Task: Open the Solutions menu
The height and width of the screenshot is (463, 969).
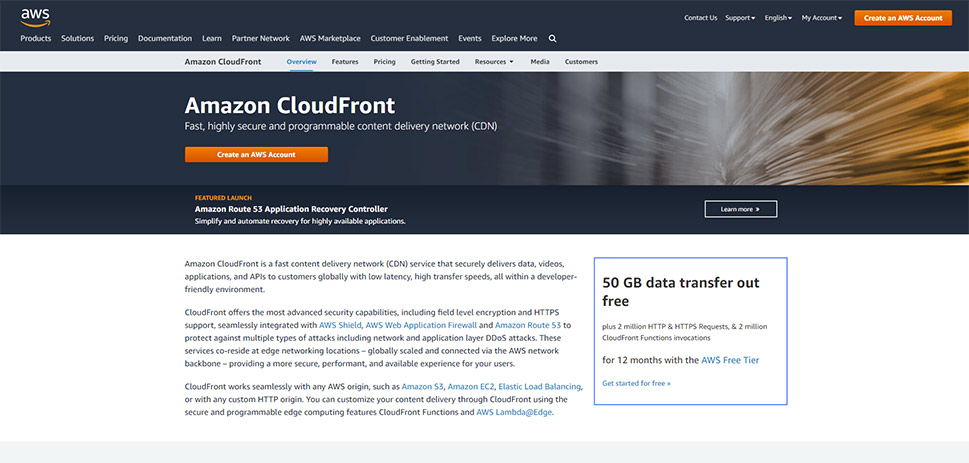Action: click(77, 38)
